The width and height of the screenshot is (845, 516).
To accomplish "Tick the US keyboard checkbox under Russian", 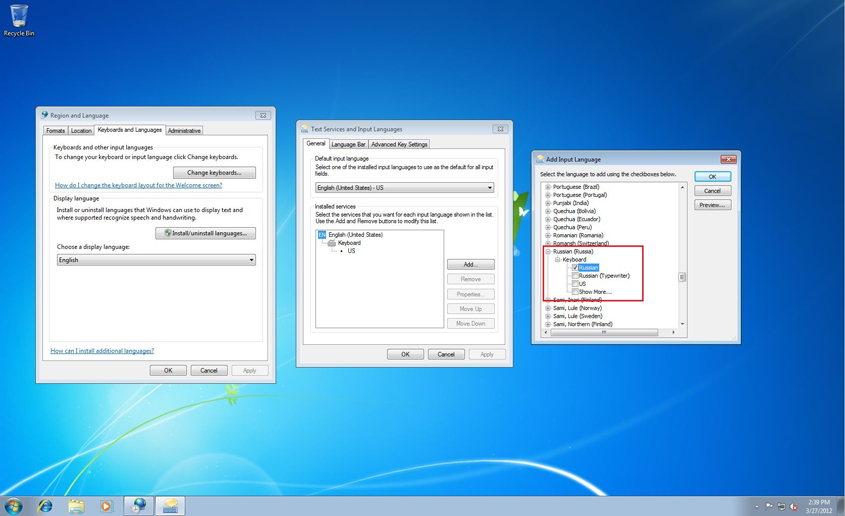I will [575, 284].
